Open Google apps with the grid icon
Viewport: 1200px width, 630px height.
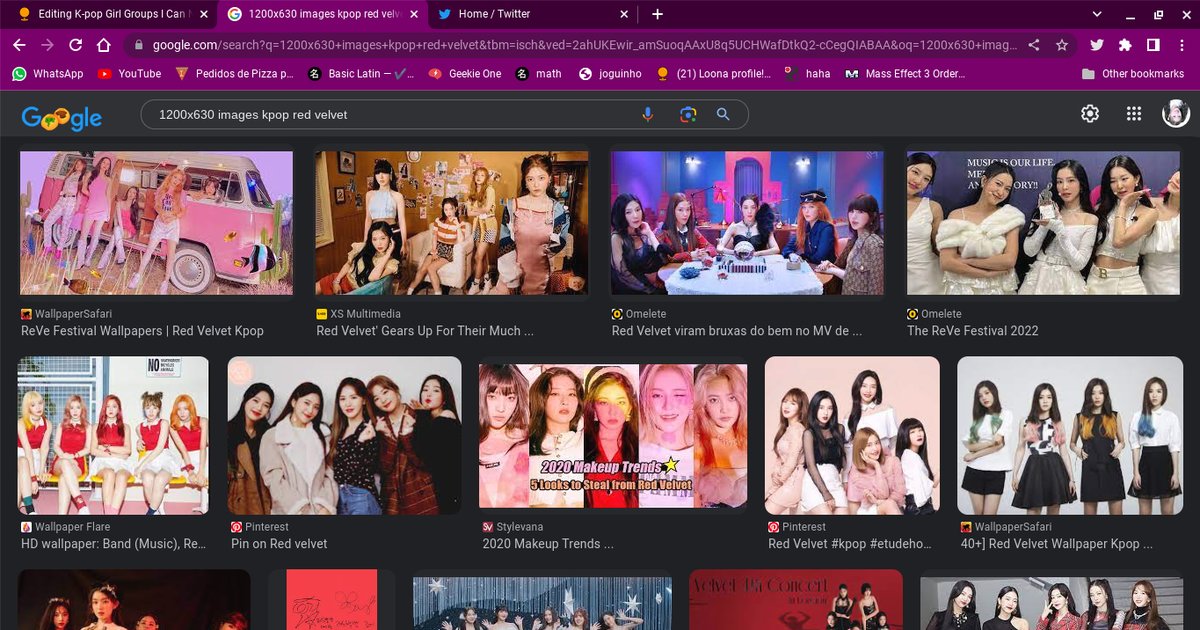click(1133, 113)
